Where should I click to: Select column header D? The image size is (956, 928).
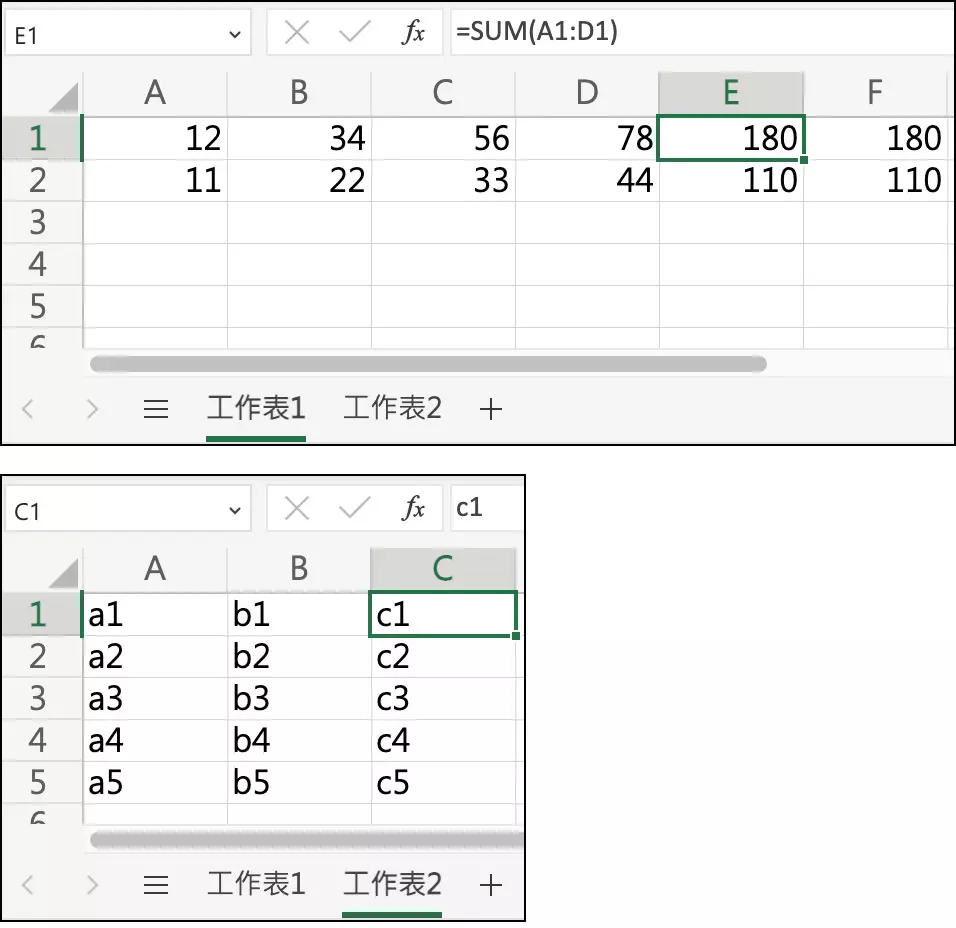pos(586,91)
